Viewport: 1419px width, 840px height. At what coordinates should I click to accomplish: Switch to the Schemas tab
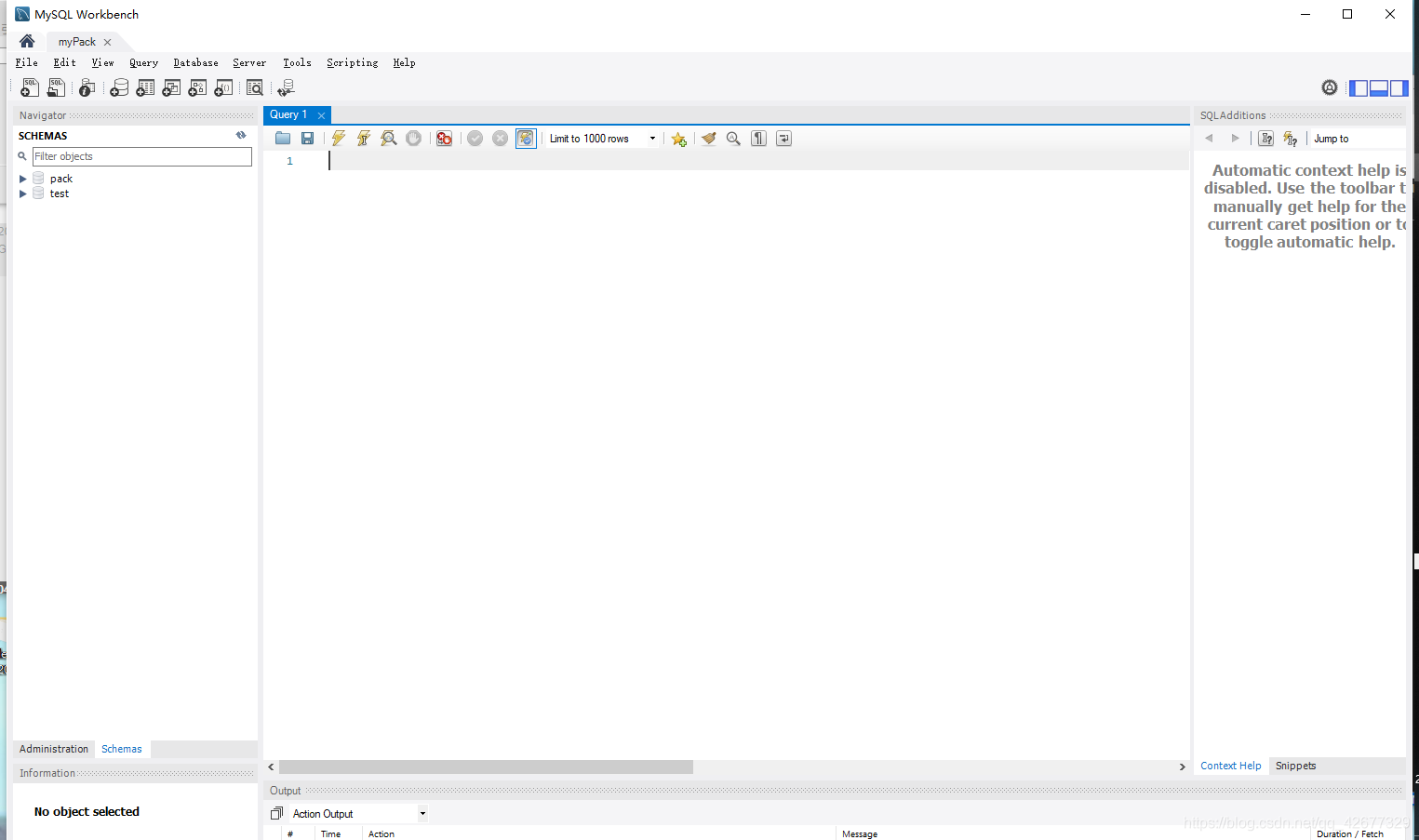pos(122,749)
